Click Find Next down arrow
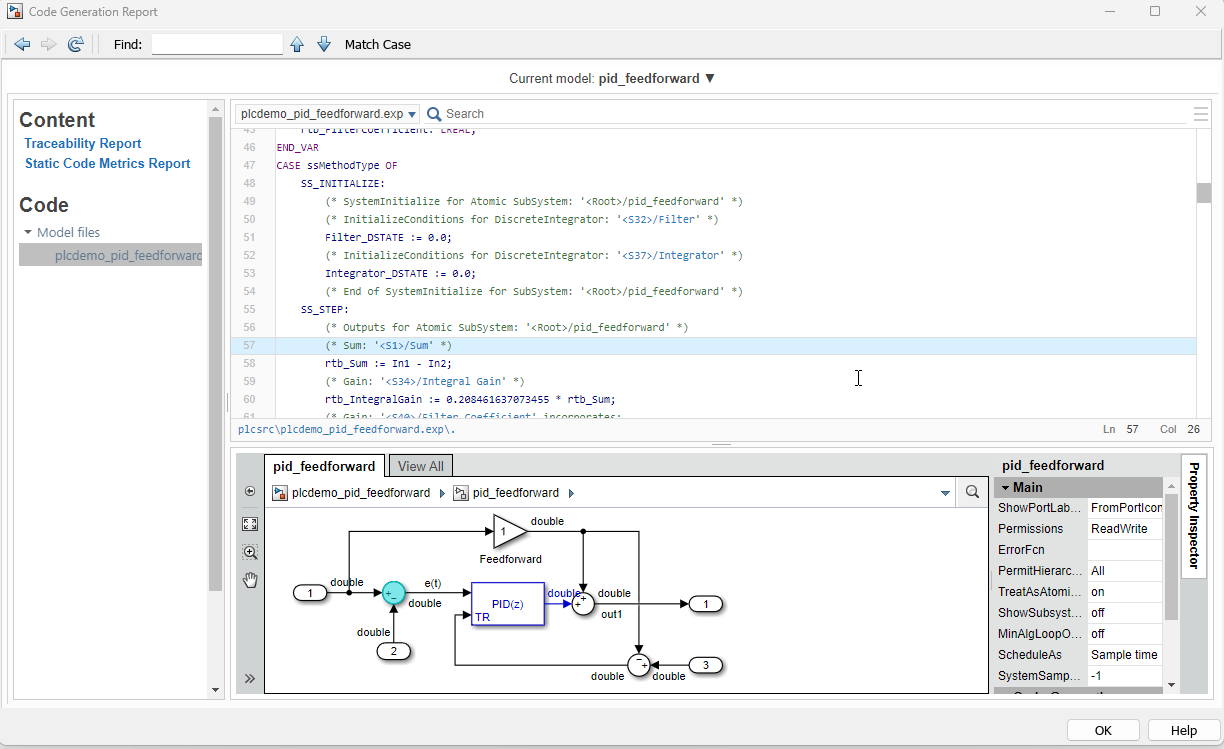 click(324, 44)
